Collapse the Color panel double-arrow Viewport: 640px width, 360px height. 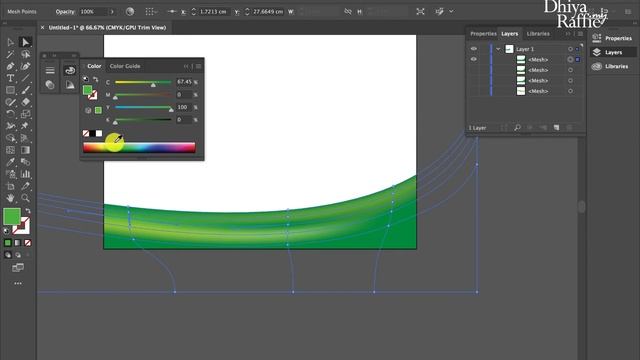tap(187, 66)
